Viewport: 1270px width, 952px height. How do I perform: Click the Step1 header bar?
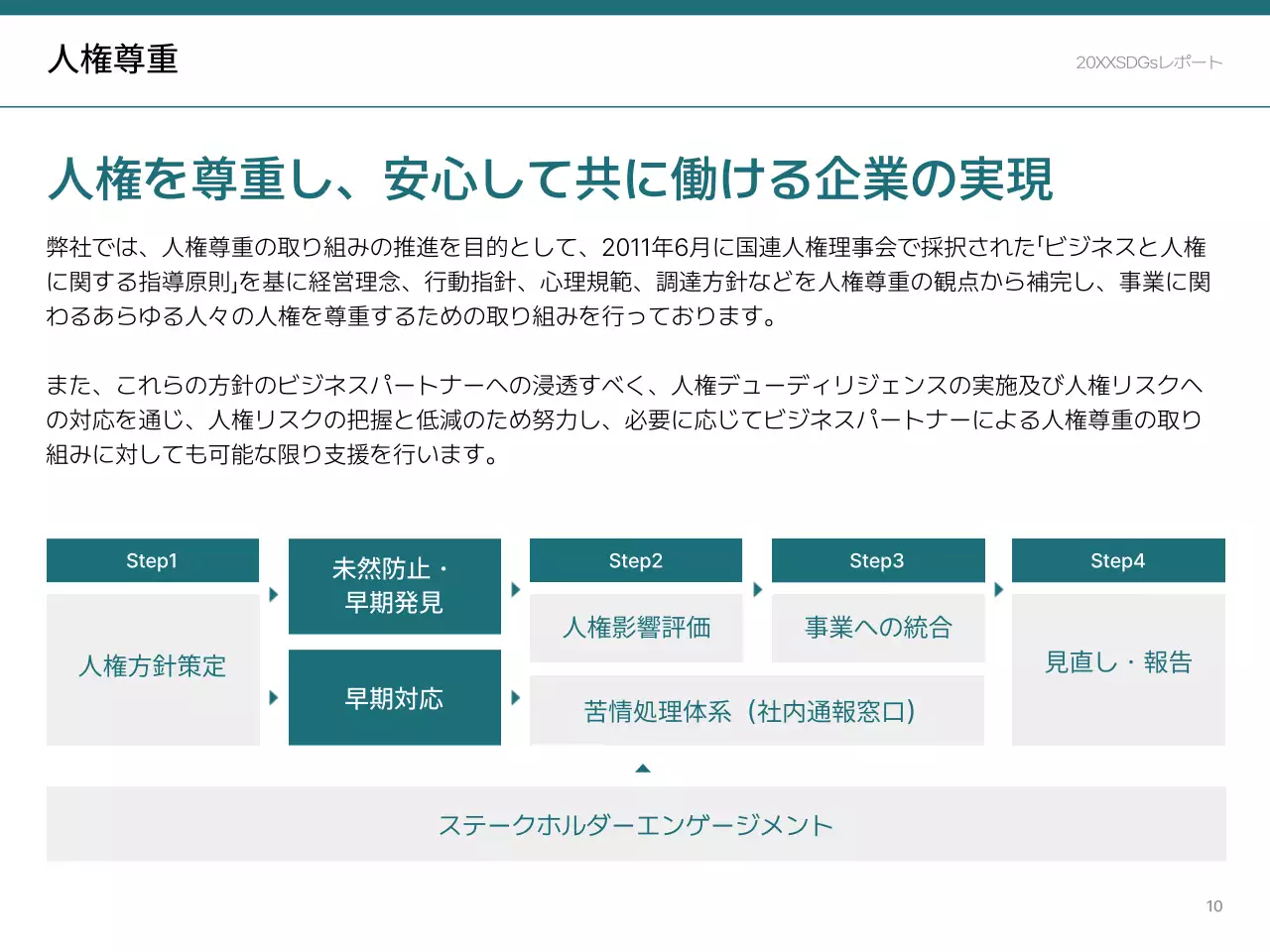click(x=152, y=560)
